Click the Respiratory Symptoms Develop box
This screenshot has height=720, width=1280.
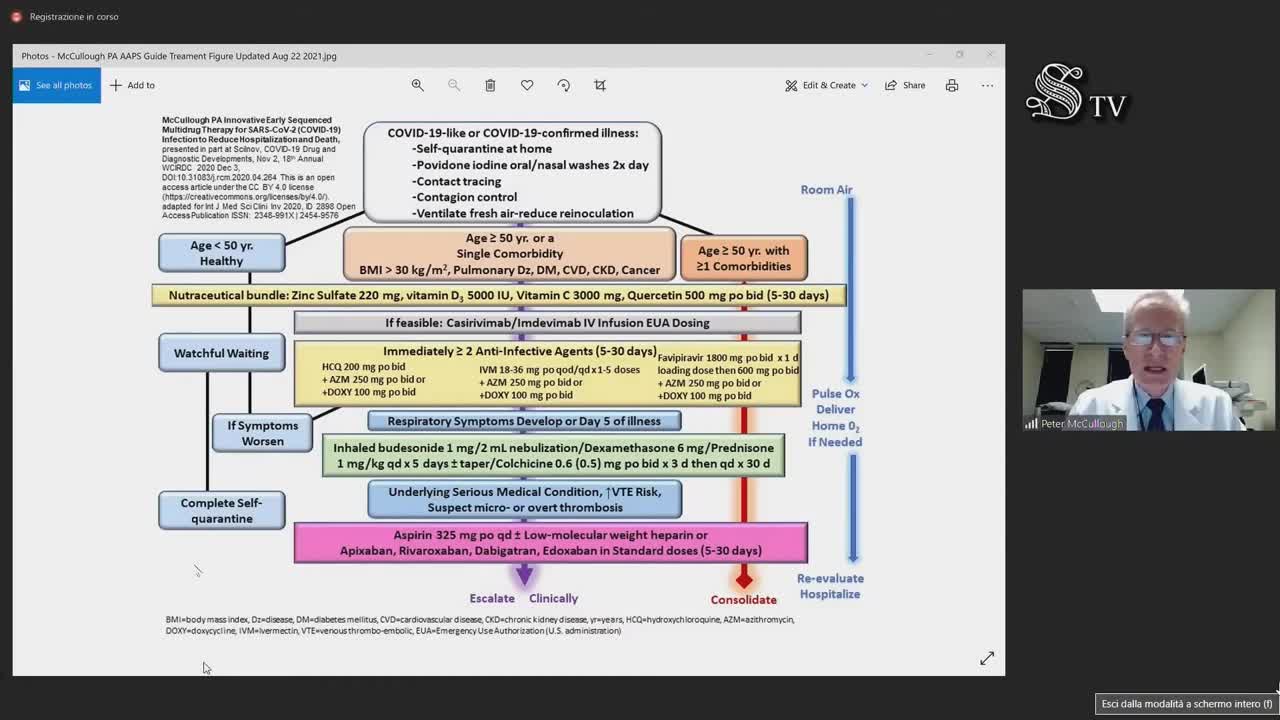[x=524, y=421]
